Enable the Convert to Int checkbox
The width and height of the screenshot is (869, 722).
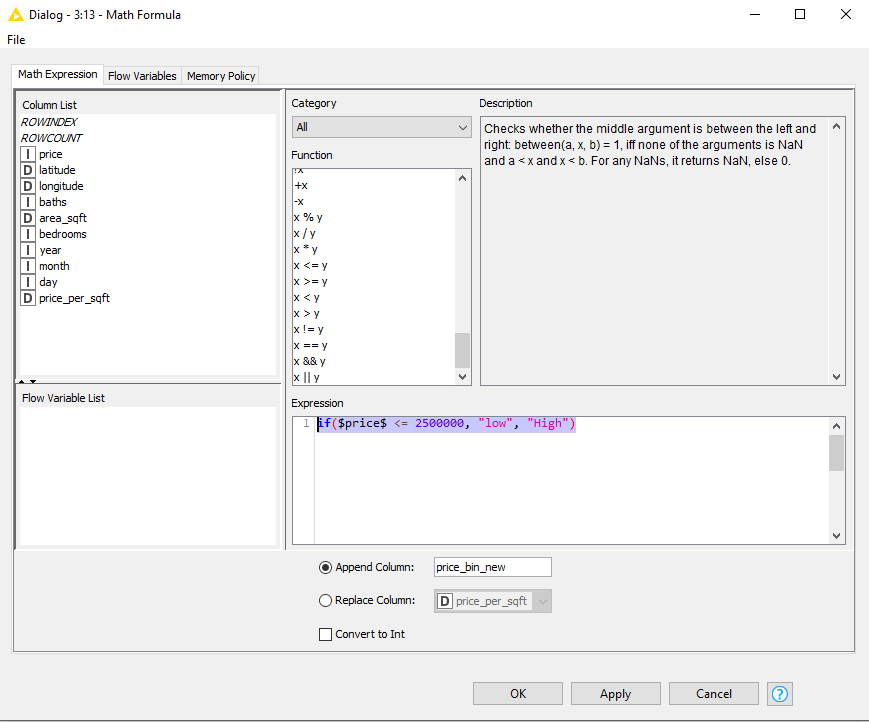tap(325, 633)
